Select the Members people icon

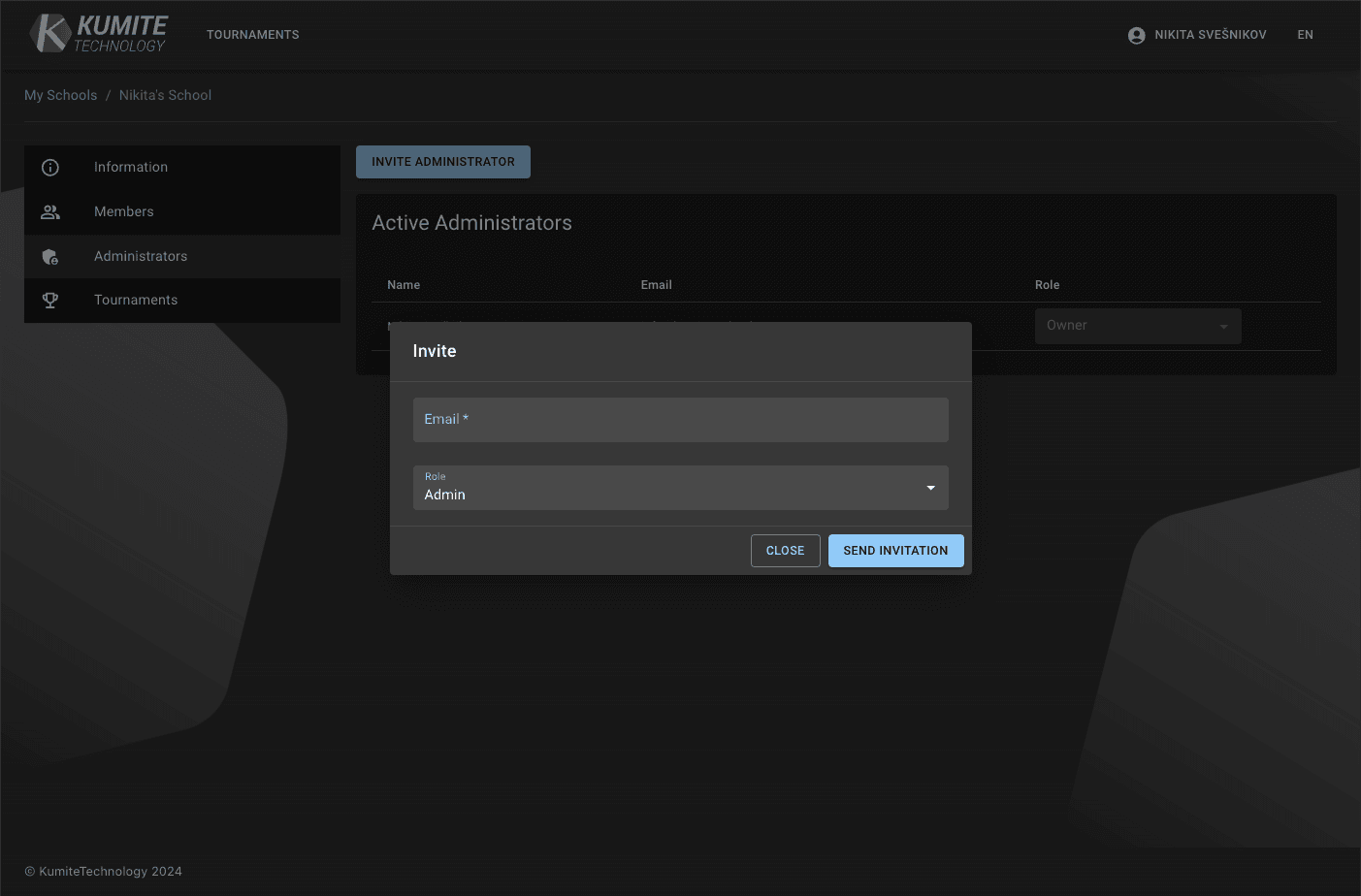49,211
